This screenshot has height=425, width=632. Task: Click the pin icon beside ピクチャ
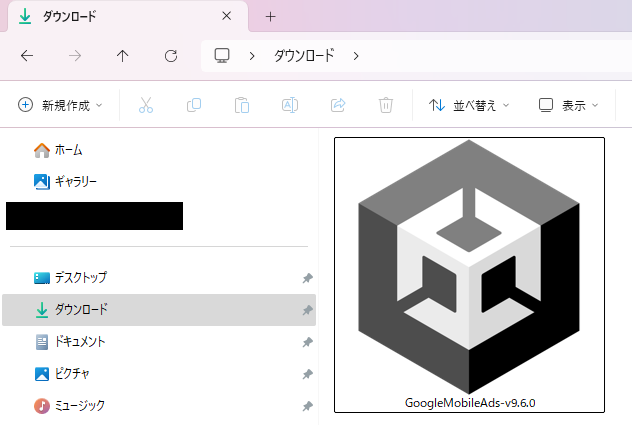point(308,374)
